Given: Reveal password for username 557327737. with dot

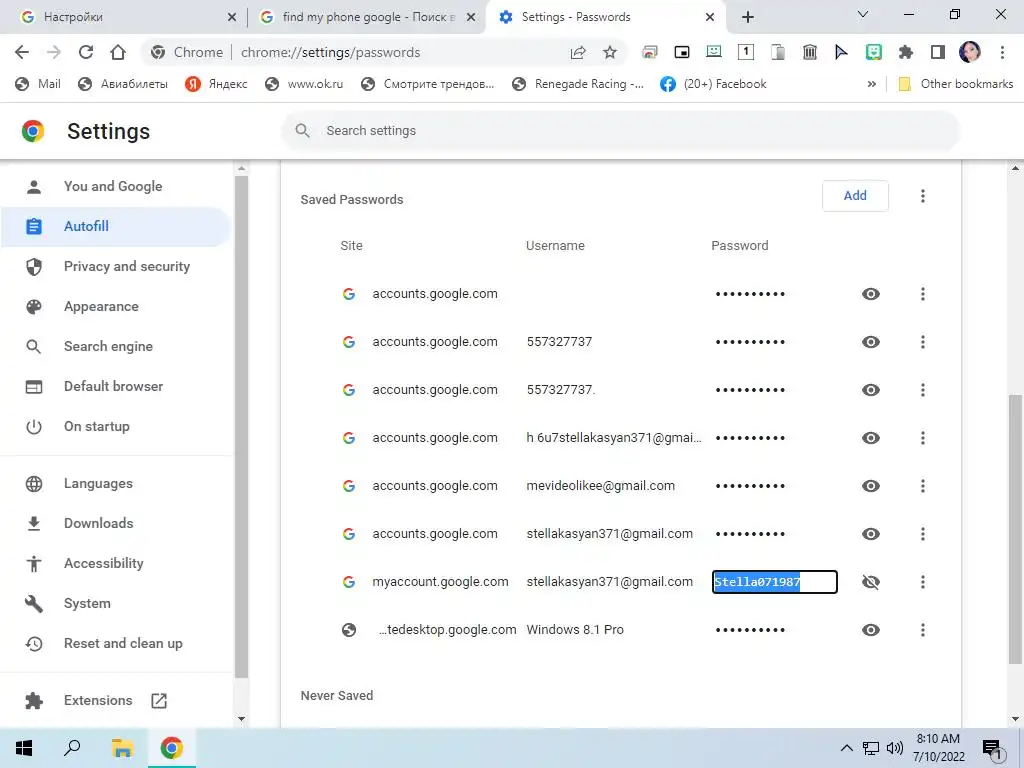Looking at the screenshot, I should pyautogui.click(x=871, y=390).
